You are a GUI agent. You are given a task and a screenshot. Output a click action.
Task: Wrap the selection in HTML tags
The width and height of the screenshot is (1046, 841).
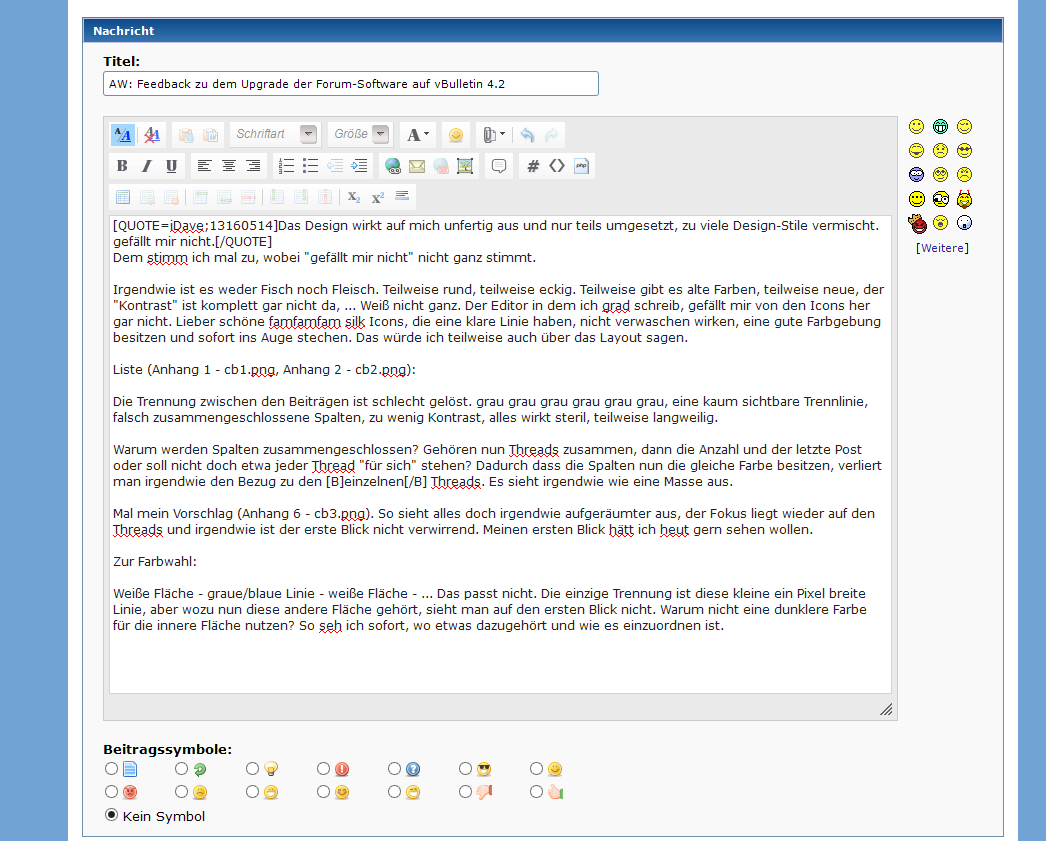[557, 166]
